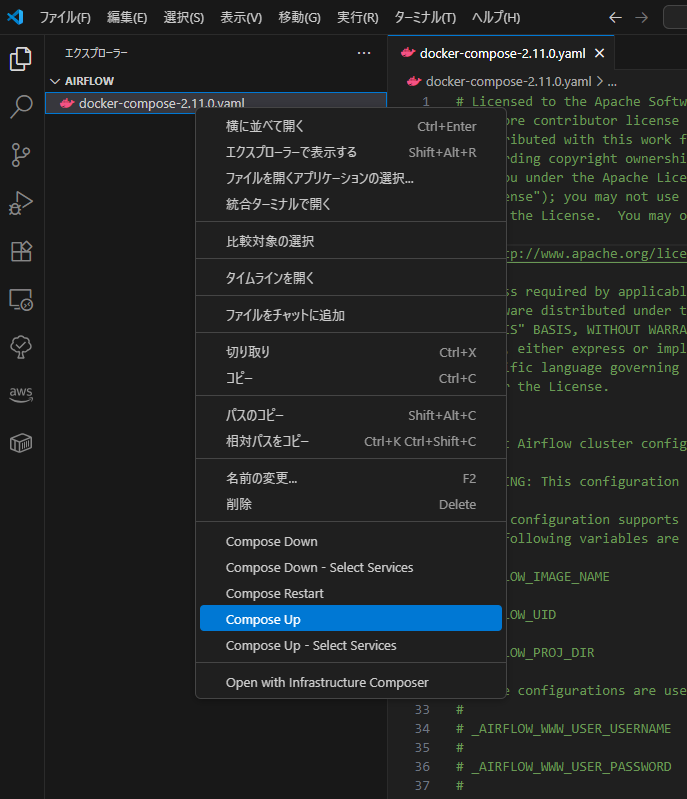The width and height of the screenshot is (687, 799).
Task: Click the _AIRFLOW_WWW_USER_USERNAME comment line
Action: click(x=563, y=729)
